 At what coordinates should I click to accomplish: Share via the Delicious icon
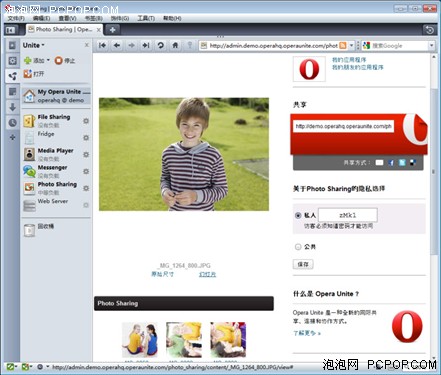pyautogui.click(x=413, y=163)
